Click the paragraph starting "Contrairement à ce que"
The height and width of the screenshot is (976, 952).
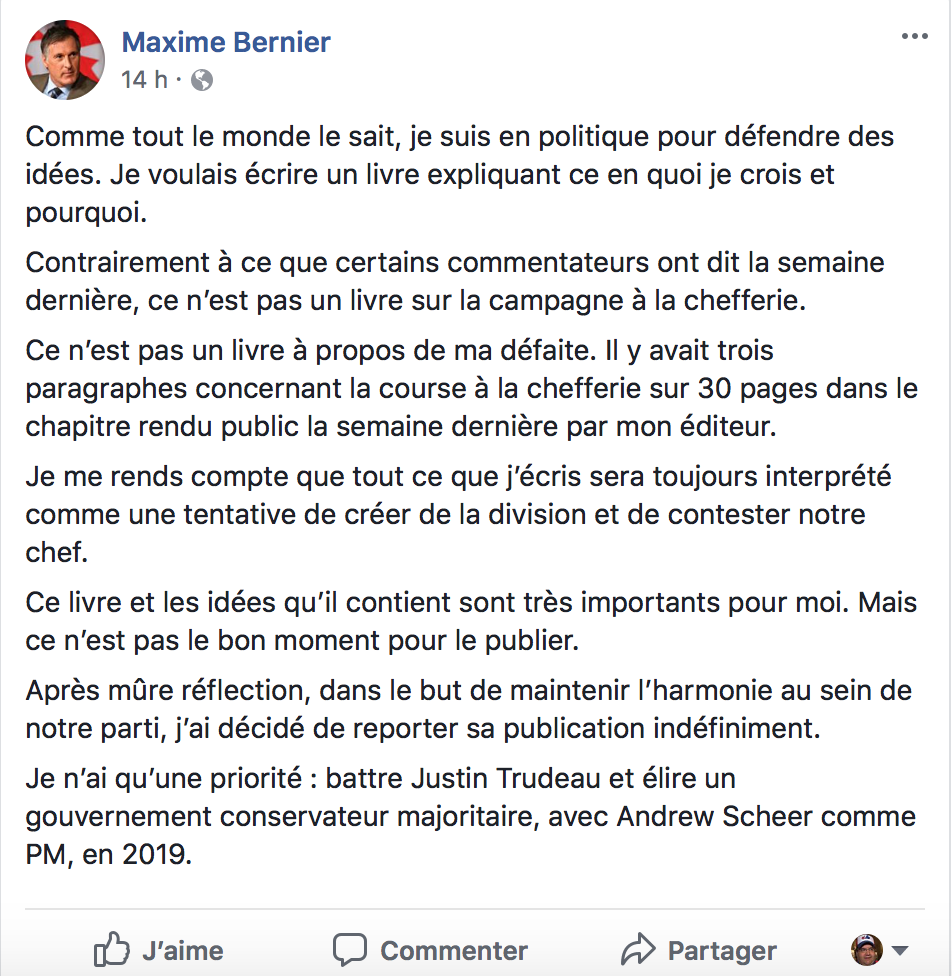pos(454,282)
